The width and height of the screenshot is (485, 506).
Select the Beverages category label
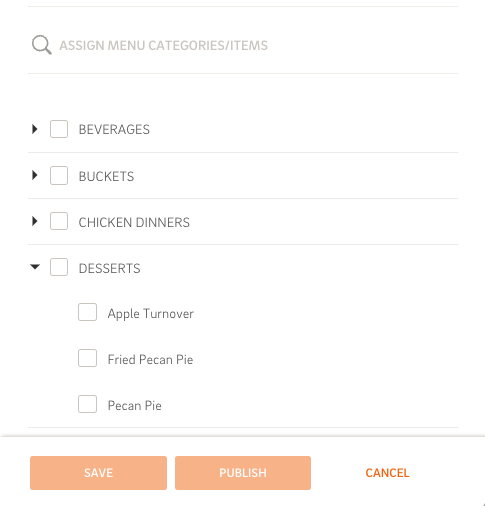click(x=114, y=129)
